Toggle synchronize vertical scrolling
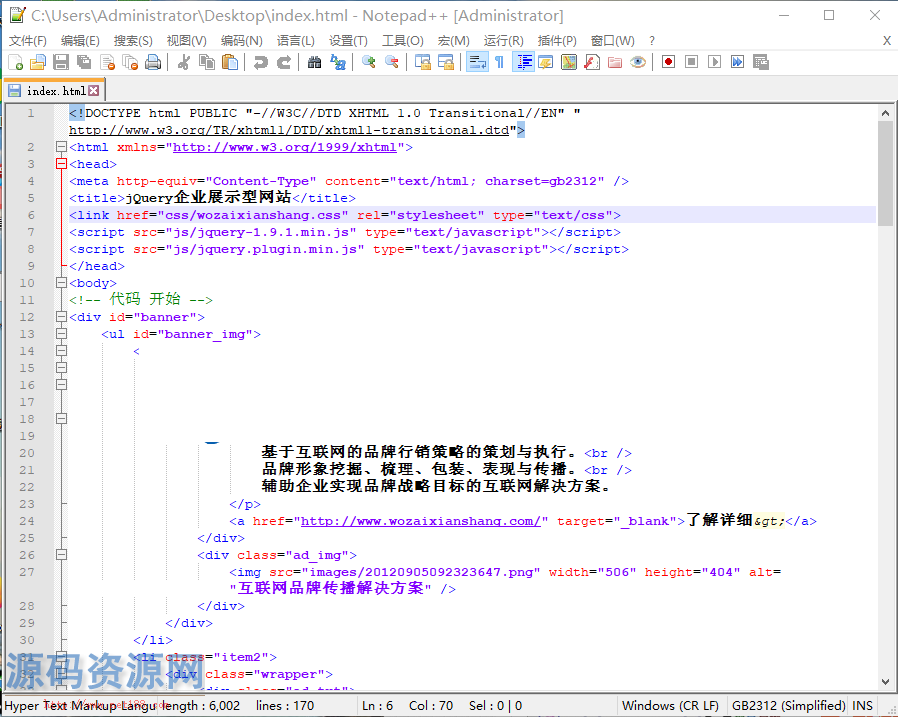Screen dimensions: 898x717 [x=423, y=62]
